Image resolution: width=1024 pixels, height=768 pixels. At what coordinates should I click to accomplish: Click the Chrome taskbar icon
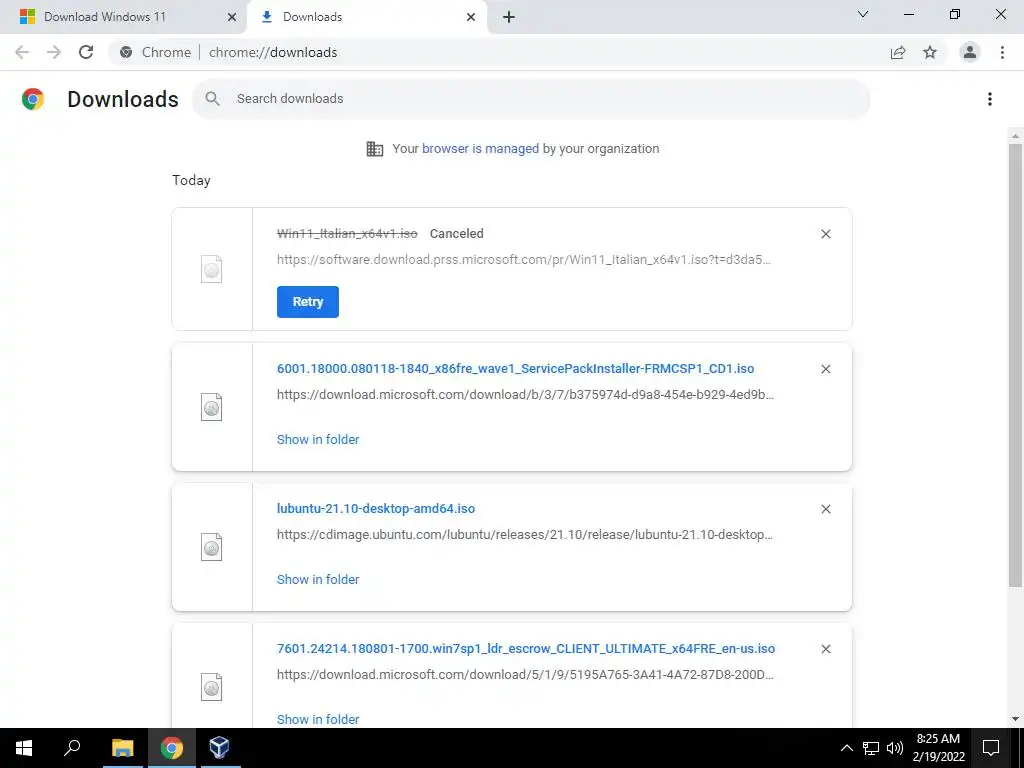point(171,748)
